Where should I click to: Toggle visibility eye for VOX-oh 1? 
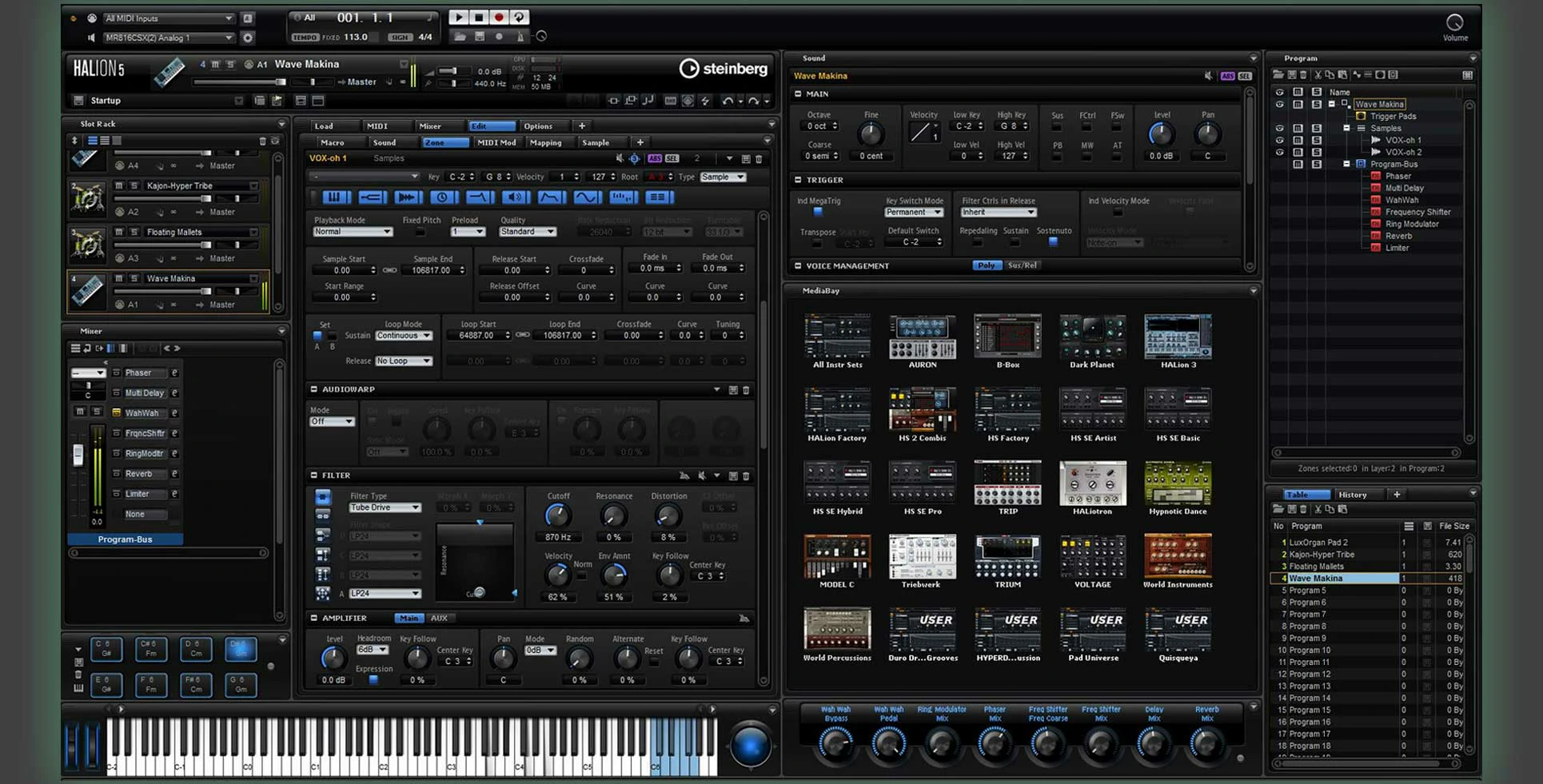coord(1279,140)
